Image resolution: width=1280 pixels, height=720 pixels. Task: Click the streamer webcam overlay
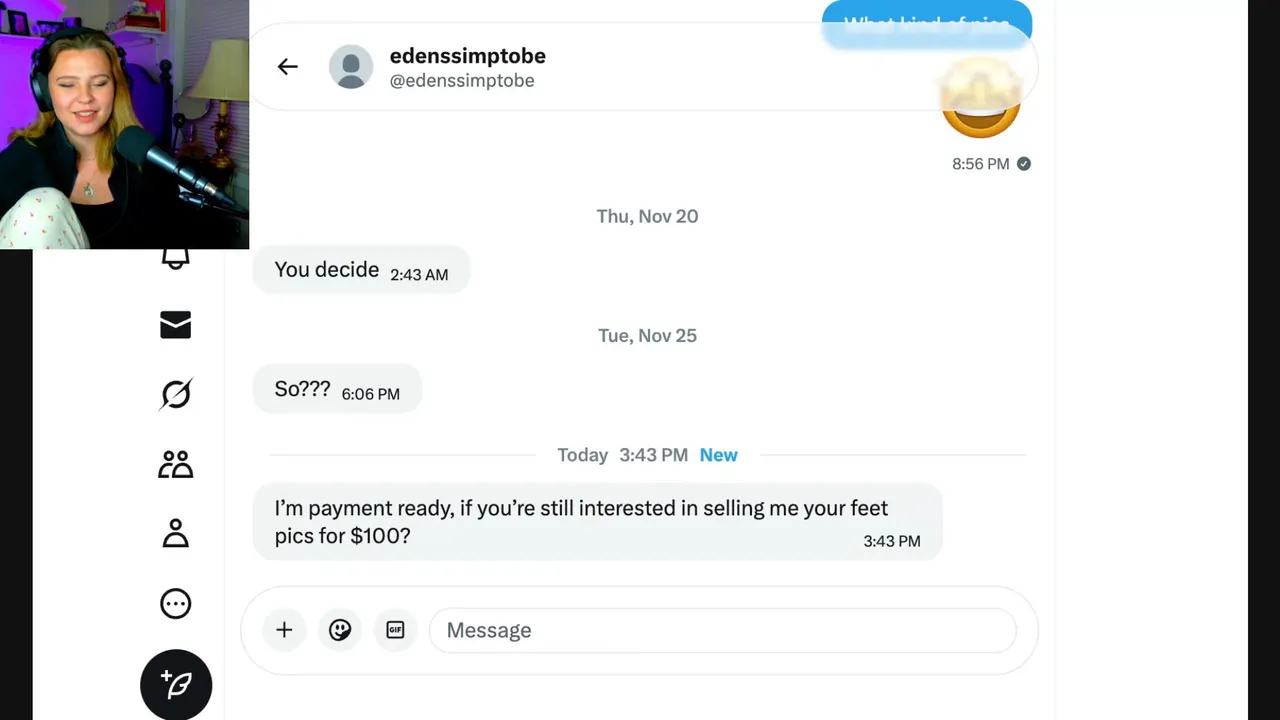(124, 124)
